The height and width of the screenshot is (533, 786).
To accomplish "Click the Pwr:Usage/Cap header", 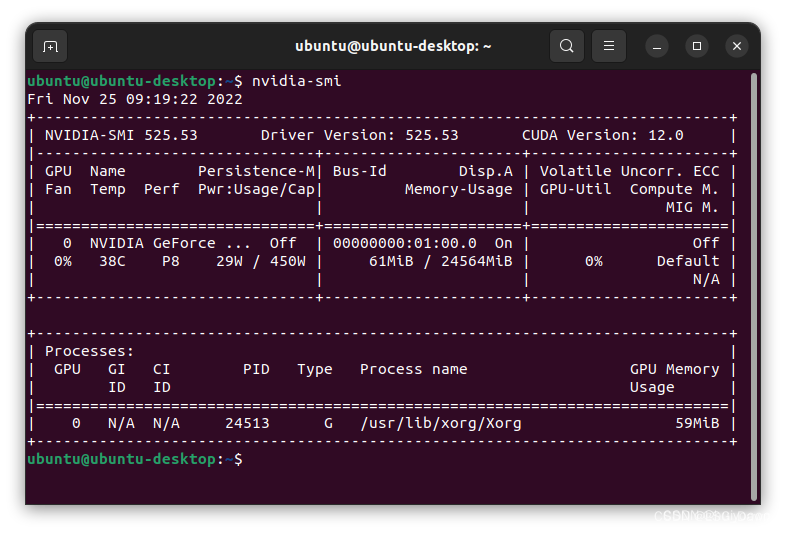I will [256, 190].
